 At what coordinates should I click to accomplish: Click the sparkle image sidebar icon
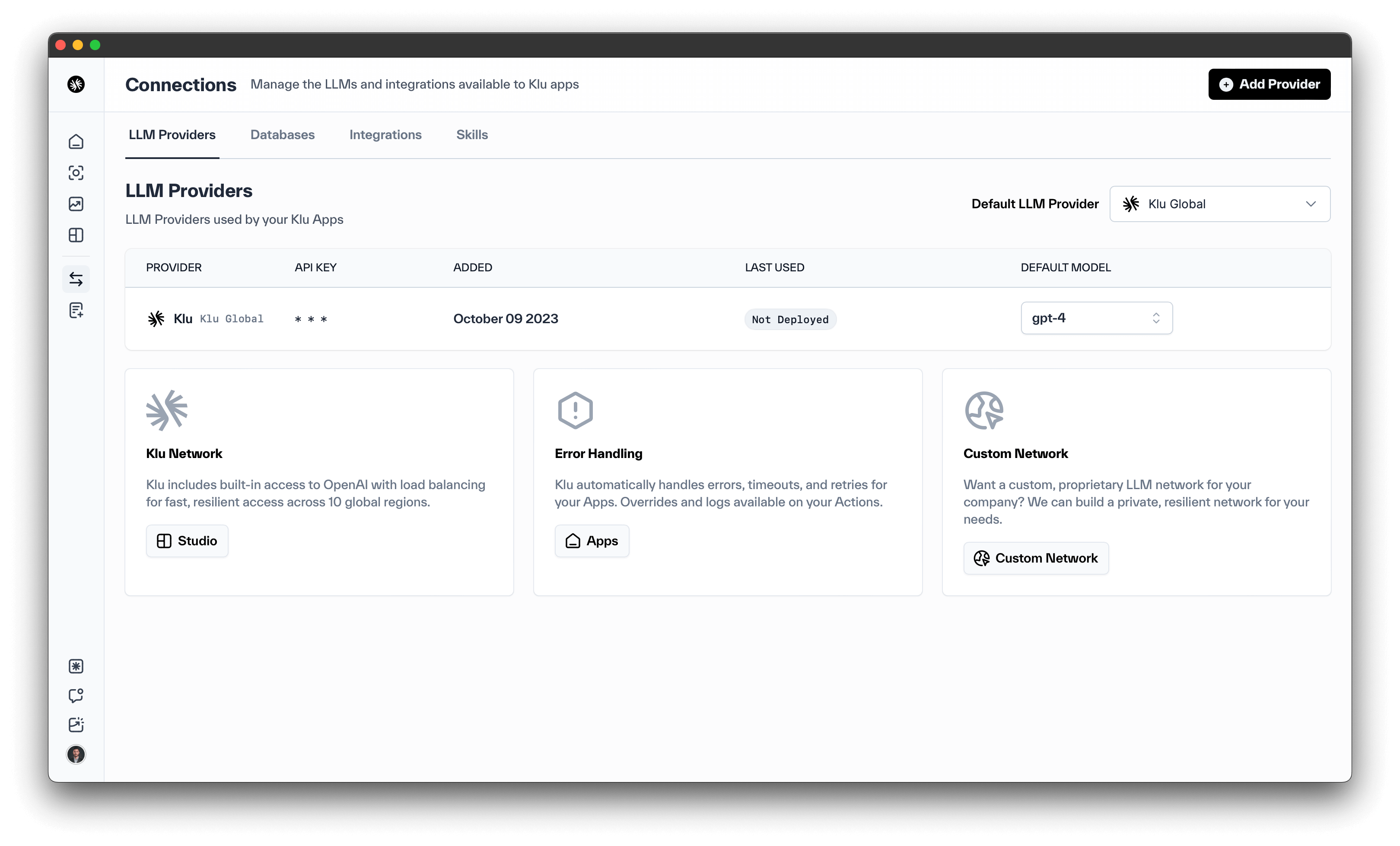point(76,725)
